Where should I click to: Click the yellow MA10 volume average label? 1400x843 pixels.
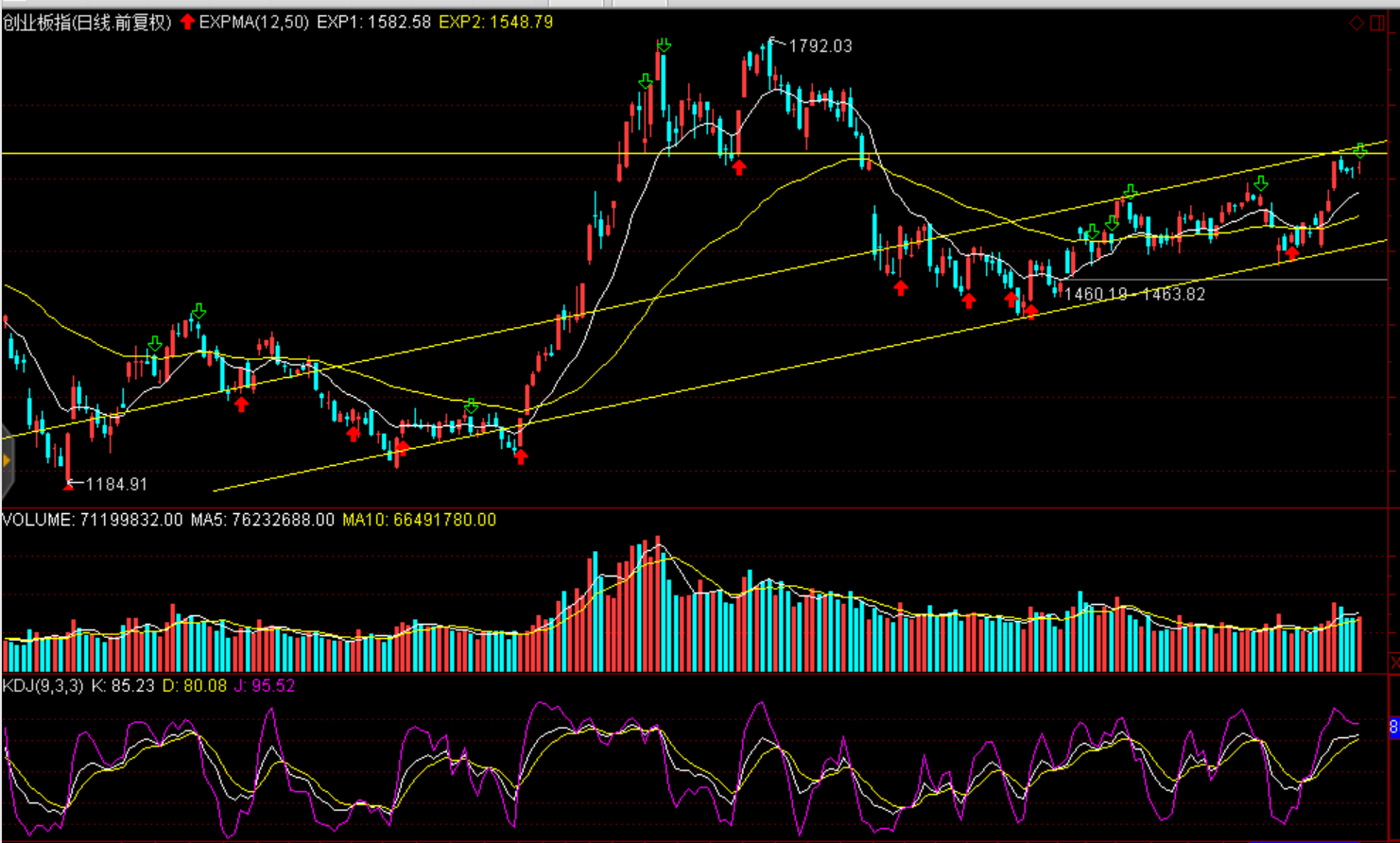(x=419, y=520)
